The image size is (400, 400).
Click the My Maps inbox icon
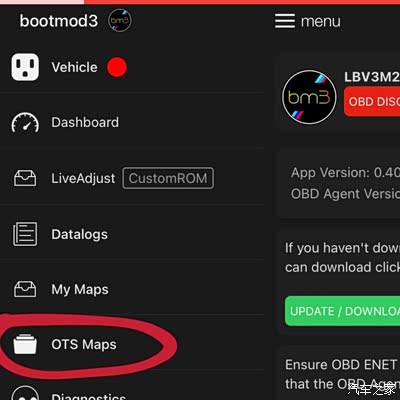tap(25, 289)
